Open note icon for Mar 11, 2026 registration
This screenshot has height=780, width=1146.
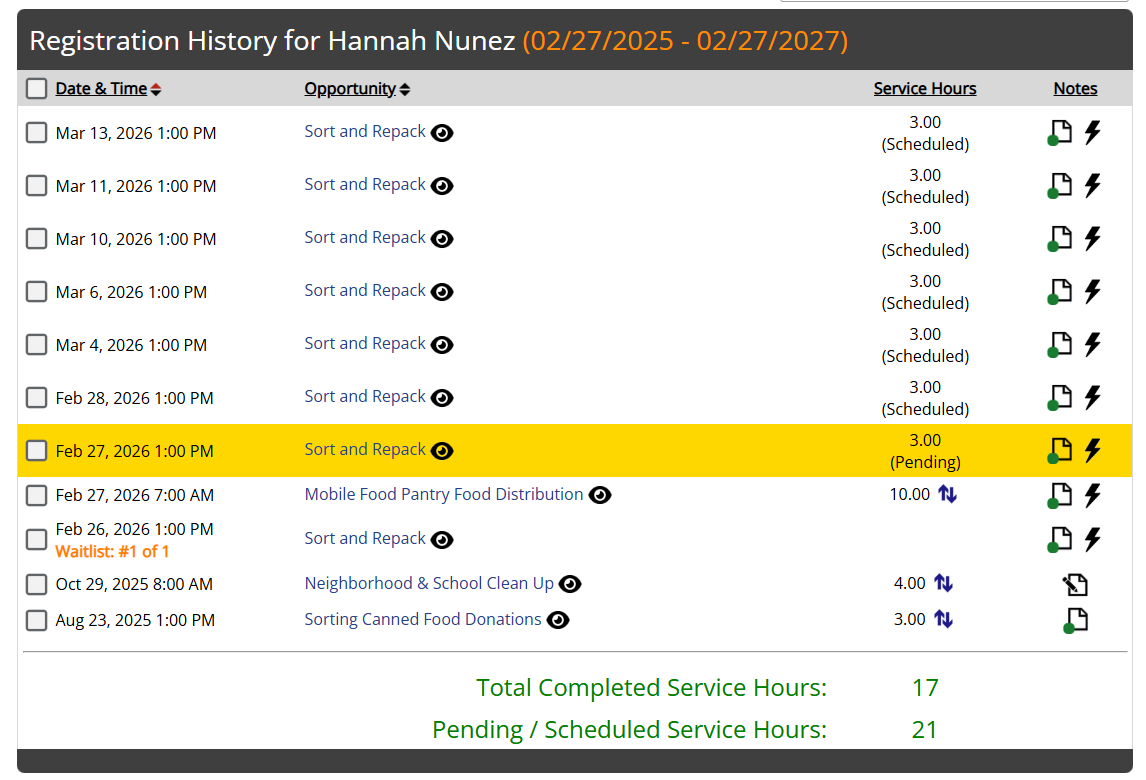pyautogui.click(x=1060, y=186)
